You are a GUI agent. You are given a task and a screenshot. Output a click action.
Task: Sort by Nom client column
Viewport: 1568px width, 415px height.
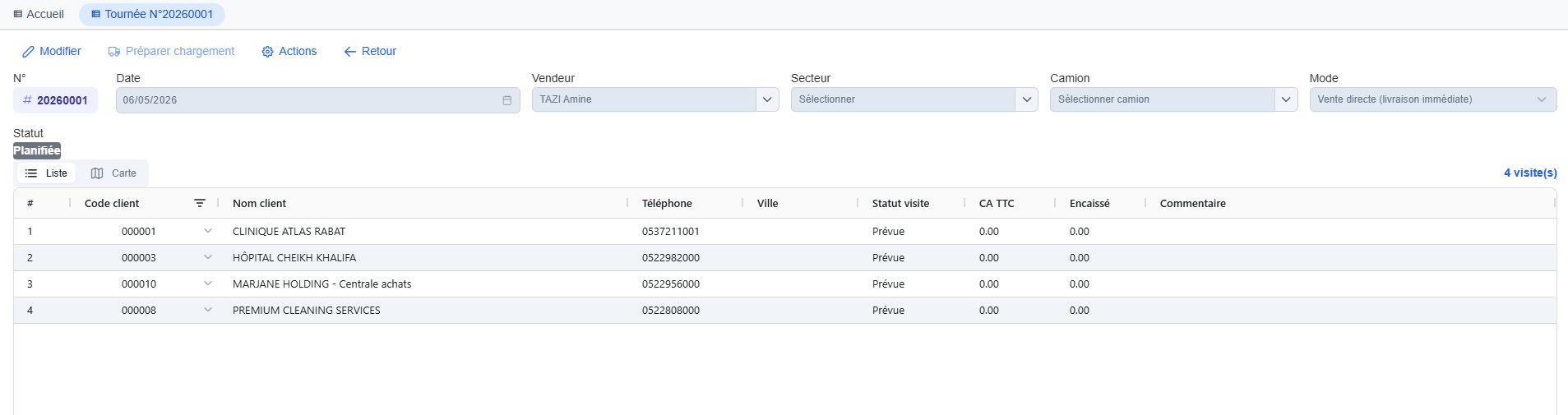pyautogui.click(x=259, y=203)
